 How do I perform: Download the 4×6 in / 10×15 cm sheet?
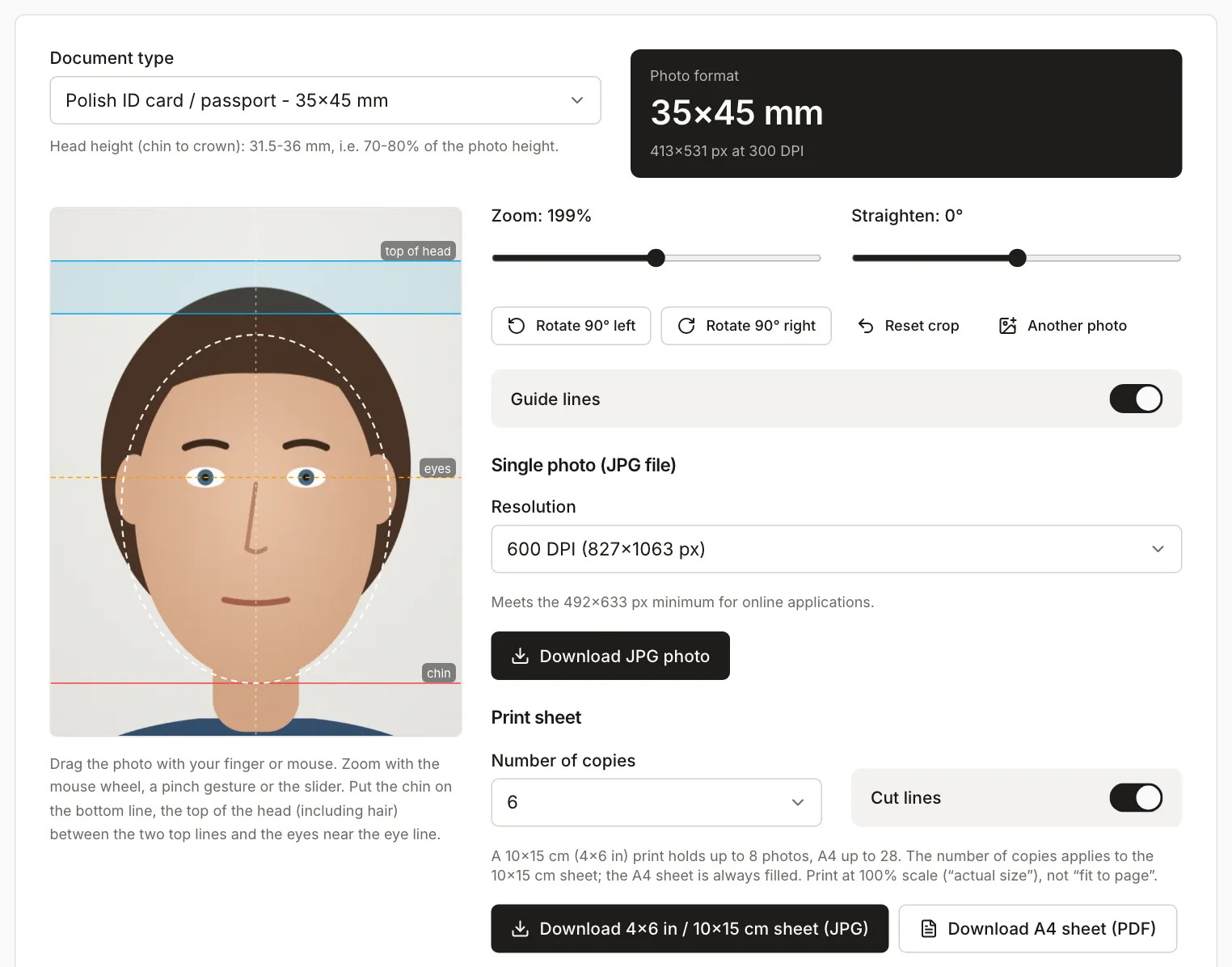[690, 928]
